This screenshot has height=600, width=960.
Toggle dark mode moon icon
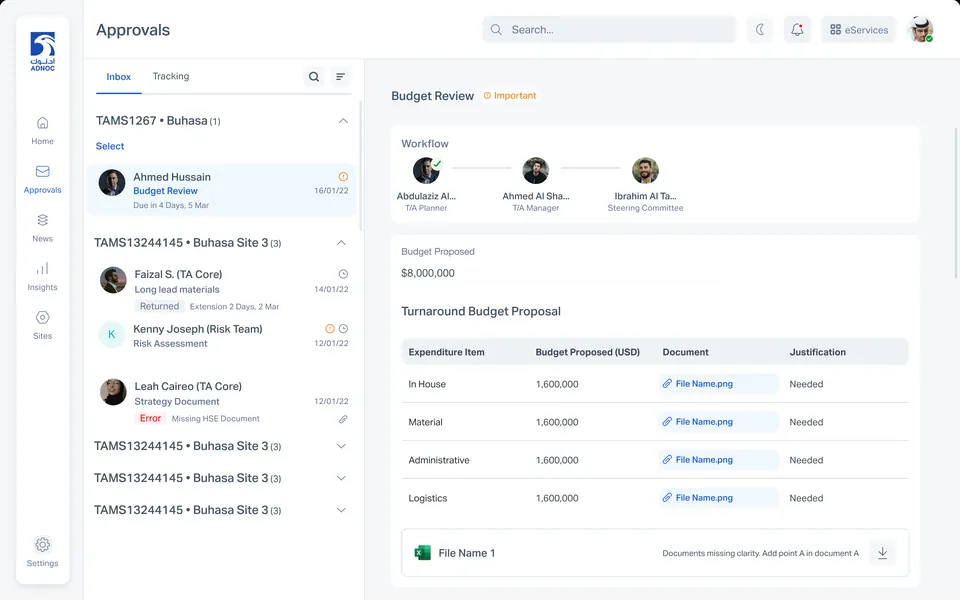[x=760, y=29]
